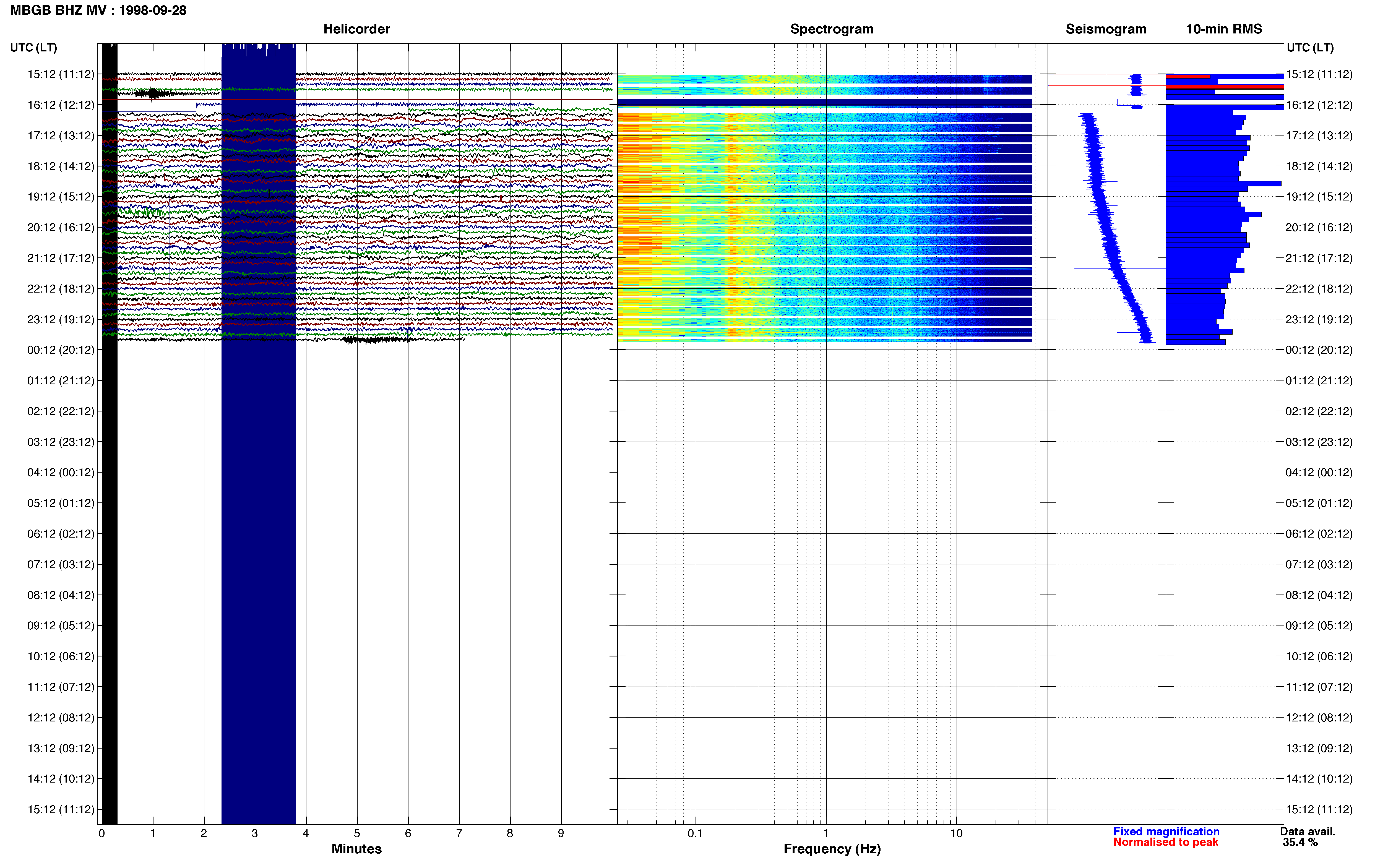1388x868 pixels.
Task: Click left time label '21:12 (17:12)'
Action: click(x=61, y=258)
